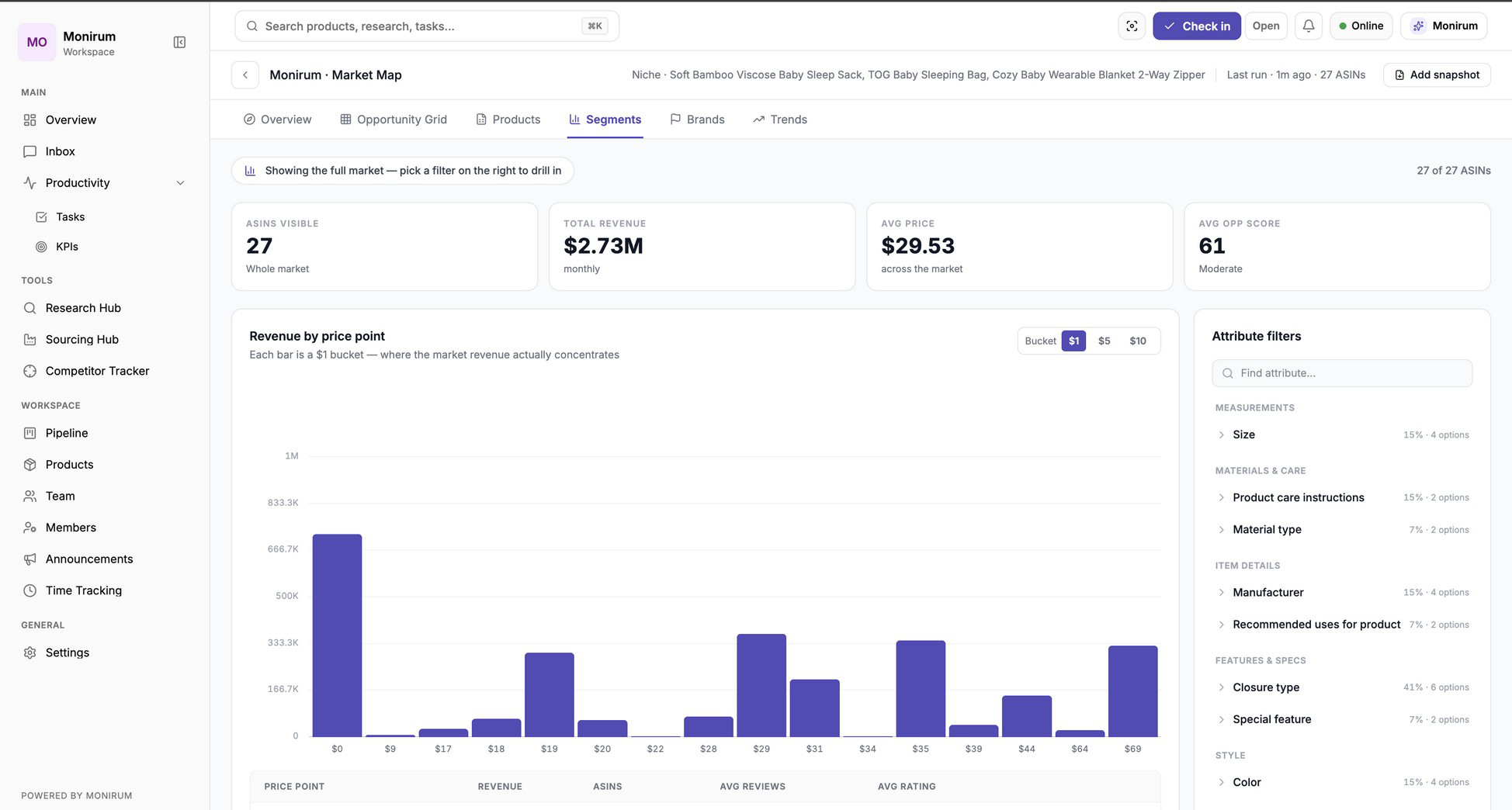Click the screen capture icon

(1132, 26)
